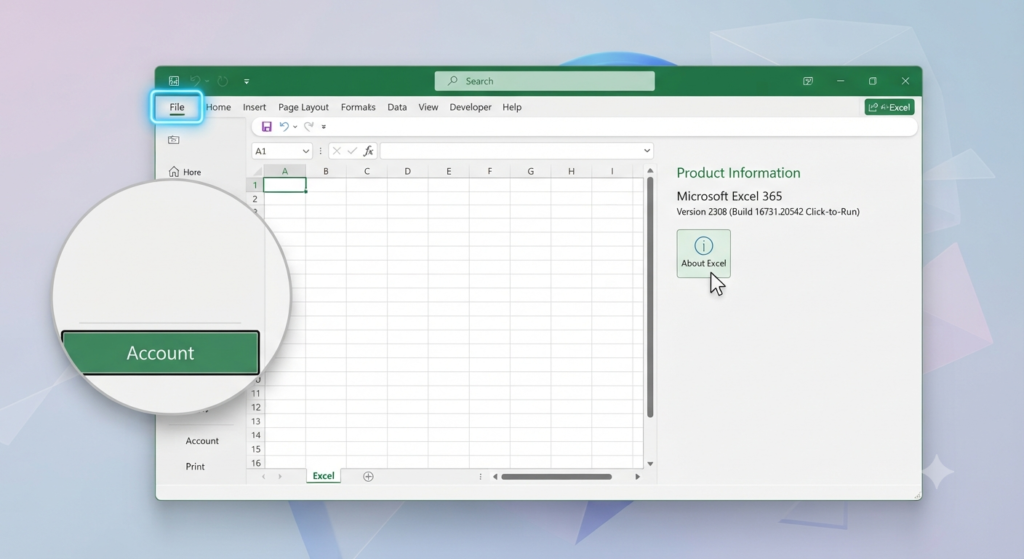Select column I header
This screenshot has height=559, width=1024.
click(612, 171)
